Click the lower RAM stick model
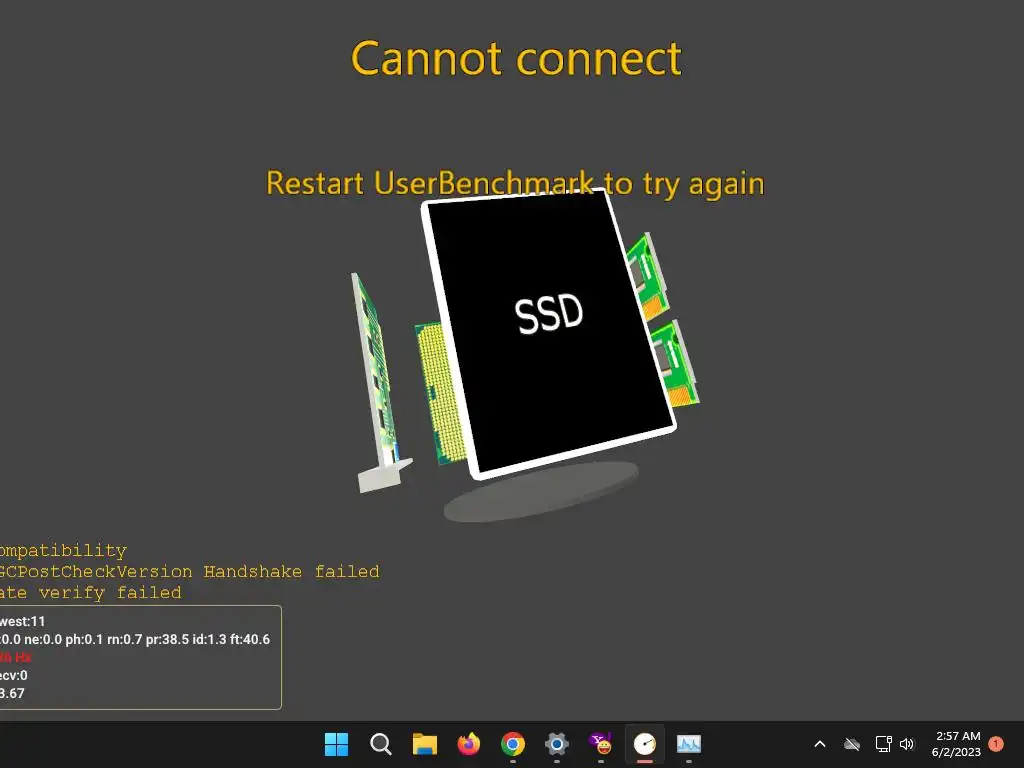 676,364
